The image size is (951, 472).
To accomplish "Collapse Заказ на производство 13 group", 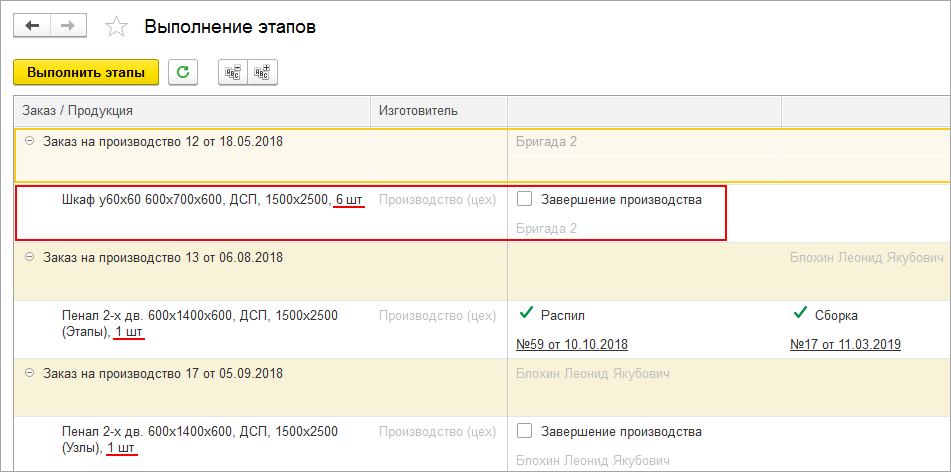I will coord(29,257).
